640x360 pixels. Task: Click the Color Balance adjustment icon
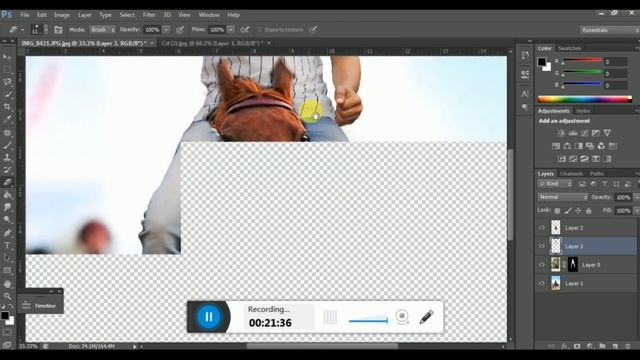567,146
